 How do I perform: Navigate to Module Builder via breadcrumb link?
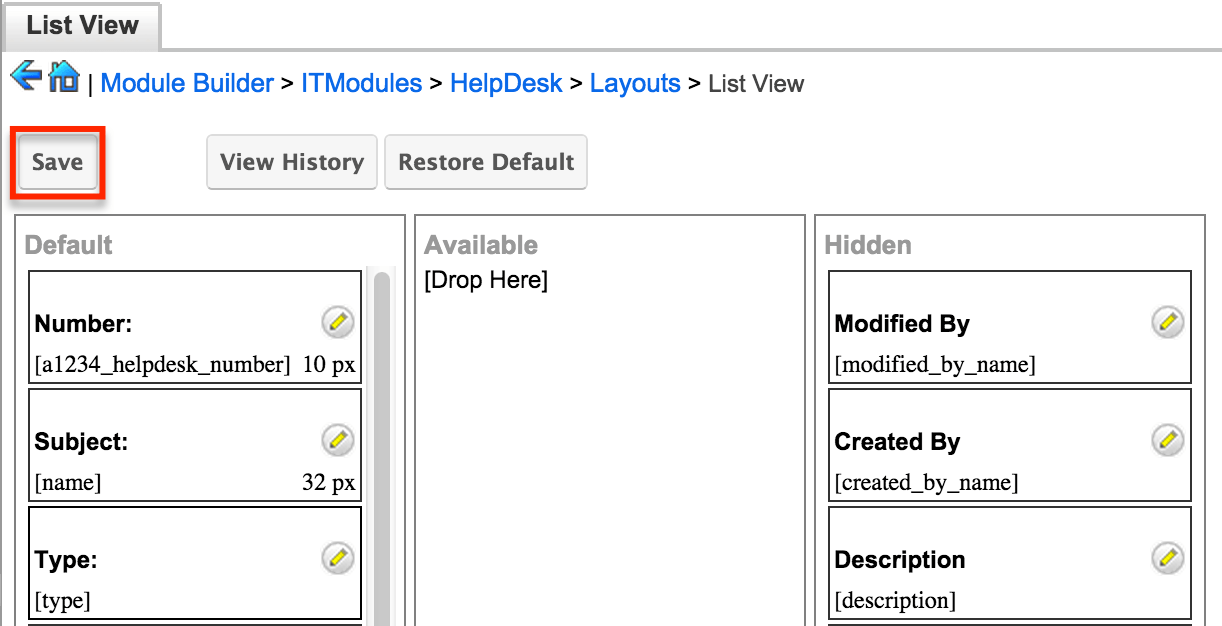[x=187, y=84]
